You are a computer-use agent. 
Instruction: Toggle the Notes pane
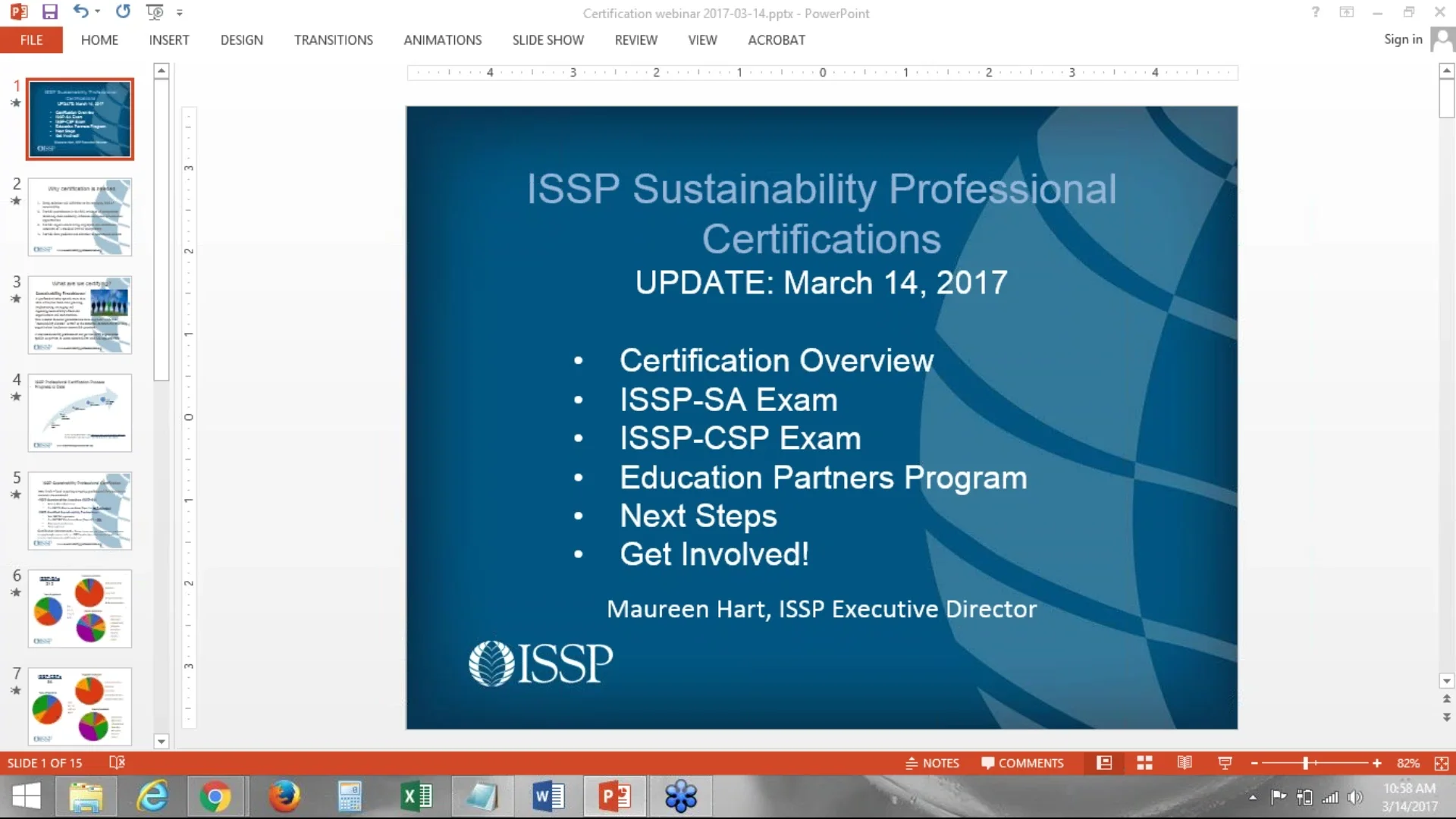932,763
